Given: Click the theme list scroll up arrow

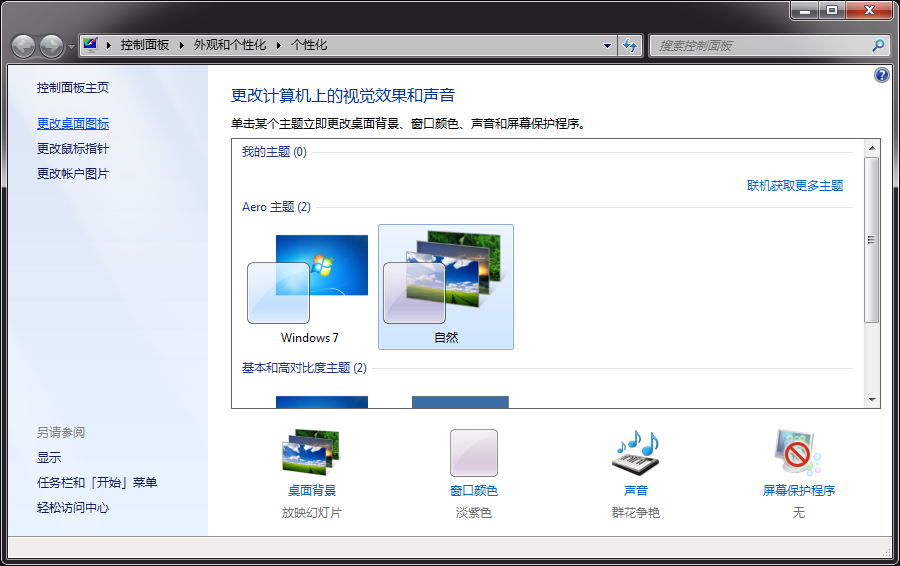Looking at the screenshot, I should [872, 148].
